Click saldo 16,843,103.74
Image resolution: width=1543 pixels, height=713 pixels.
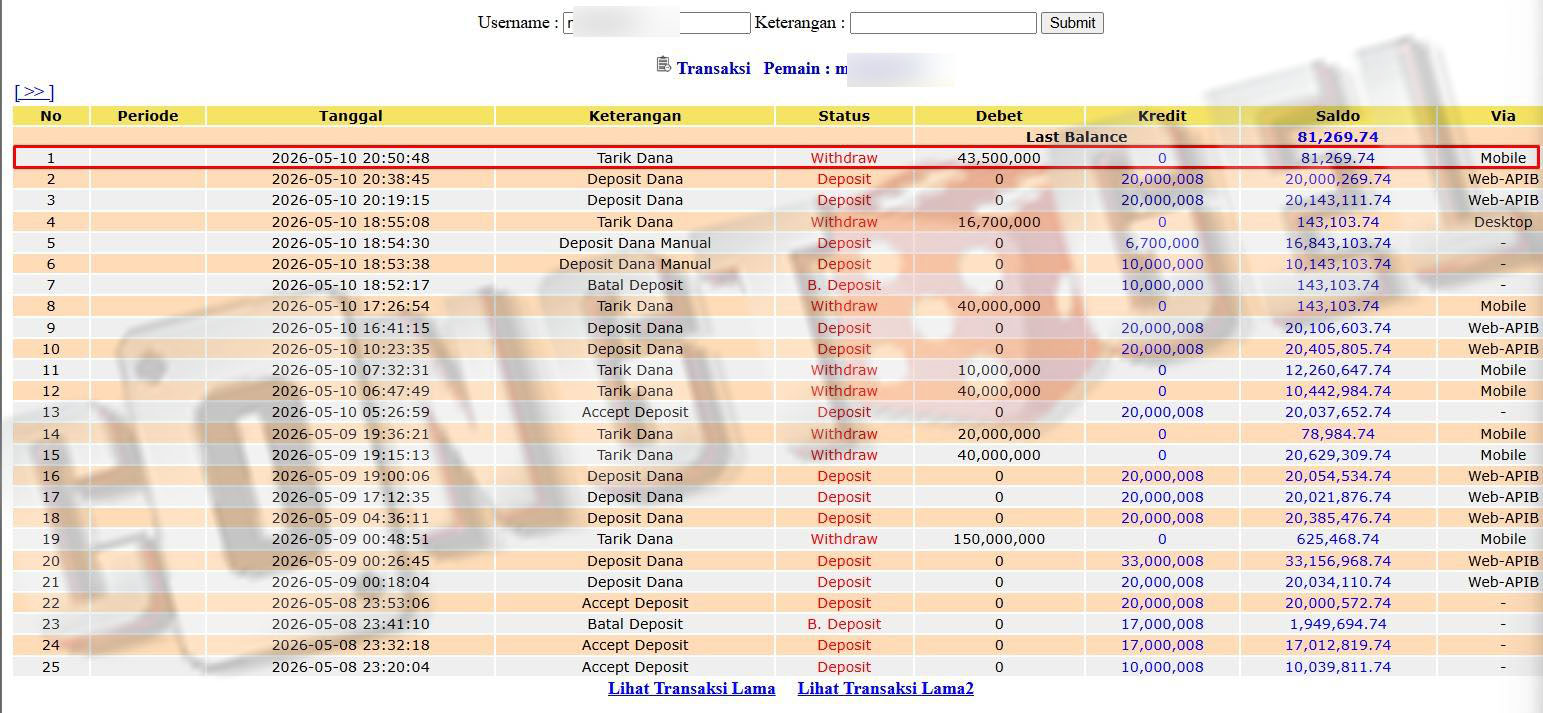(x=1338, y=243)
